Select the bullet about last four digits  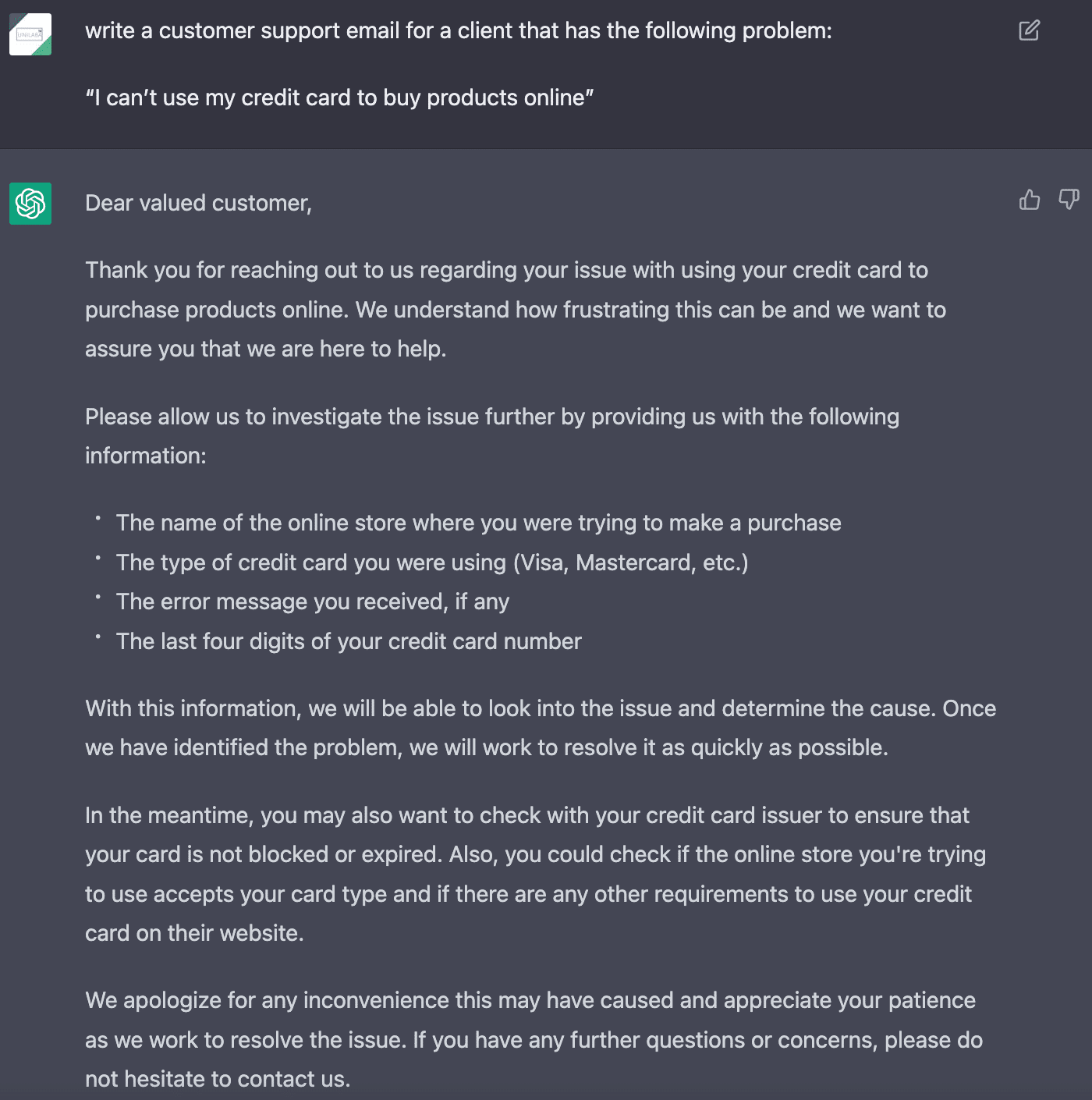(x=349, y=641)
